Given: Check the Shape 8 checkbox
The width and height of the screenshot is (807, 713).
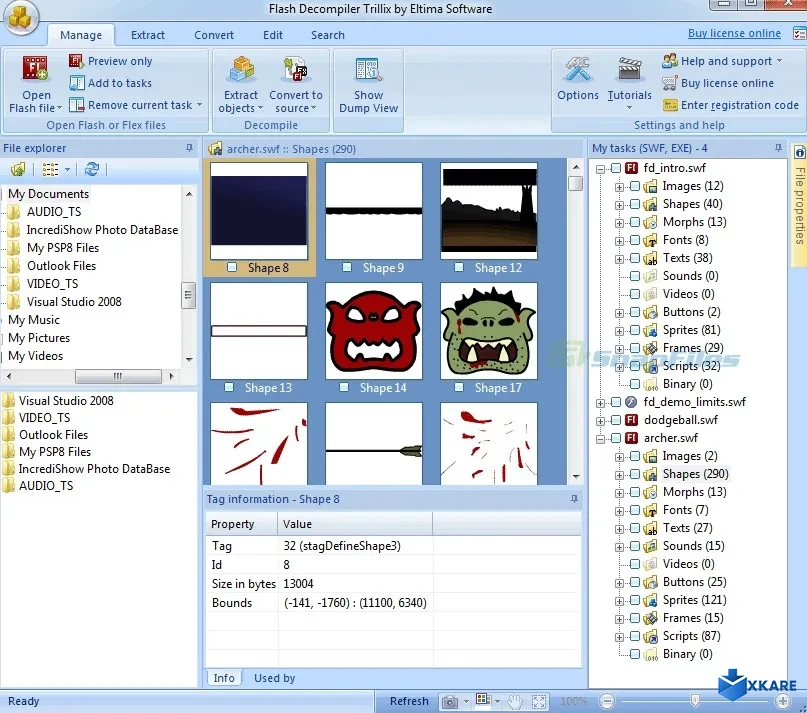Looking at the screenshot, I should (232, 267).
